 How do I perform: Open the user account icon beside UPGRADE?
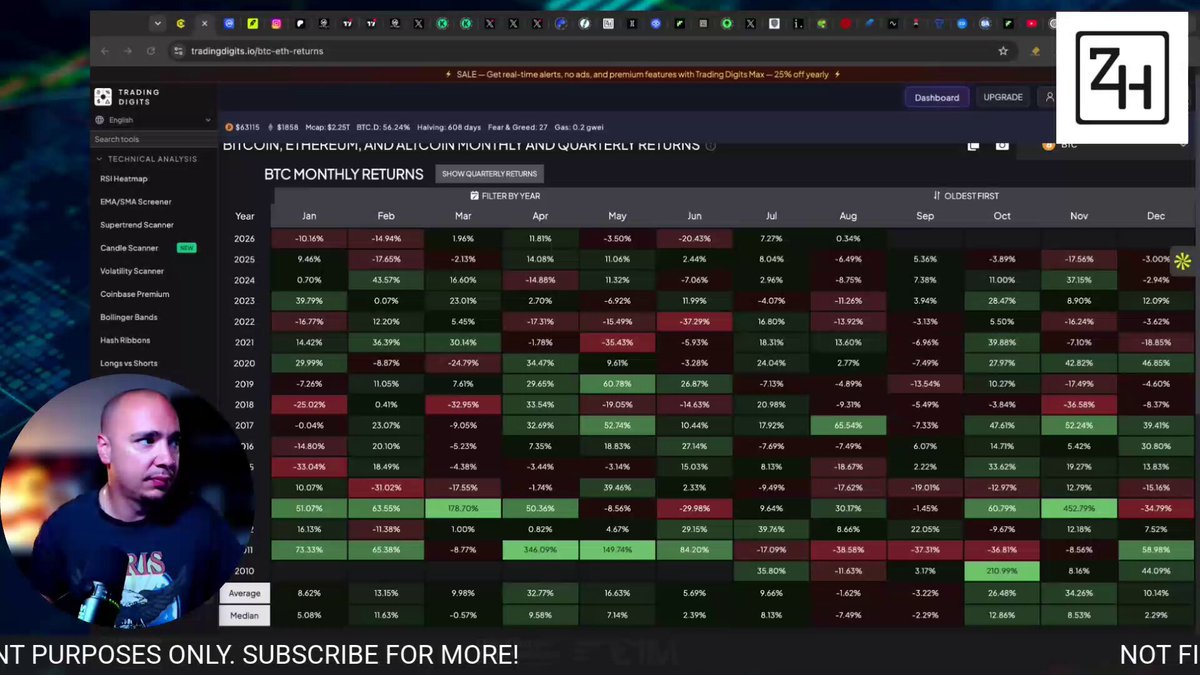pyautogui.click(x=1049, y=97)
